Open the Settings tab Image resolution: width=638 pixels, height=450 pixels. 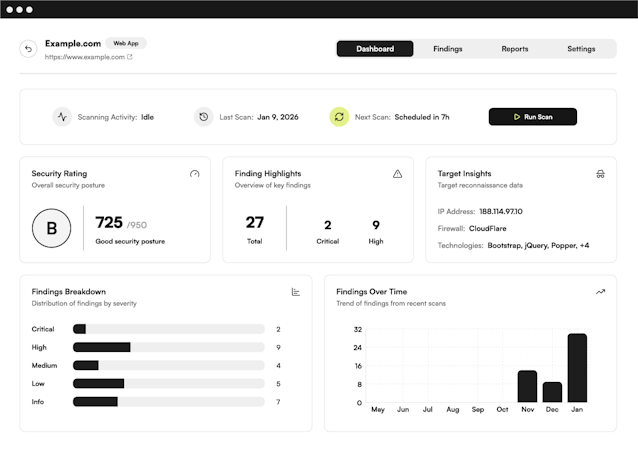click(x=581, y=49)
